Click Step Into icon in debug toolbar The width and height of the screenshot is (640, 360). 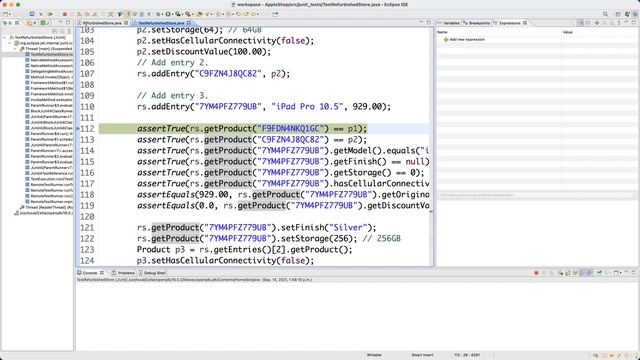pyautogui.click(x=79, y=14)
